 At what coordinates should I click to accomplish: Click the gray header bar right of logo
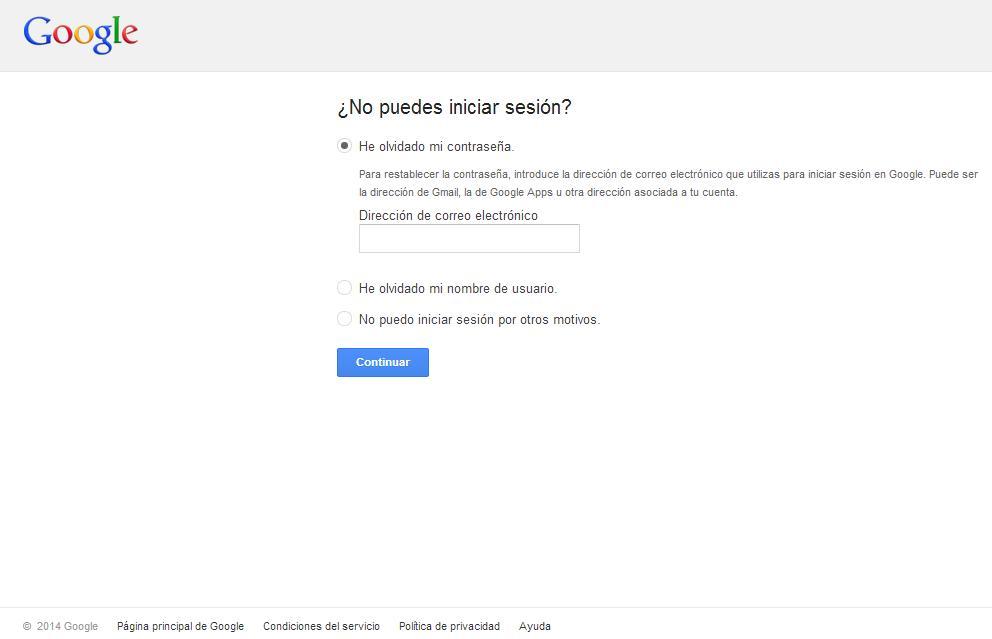(560, 35)
